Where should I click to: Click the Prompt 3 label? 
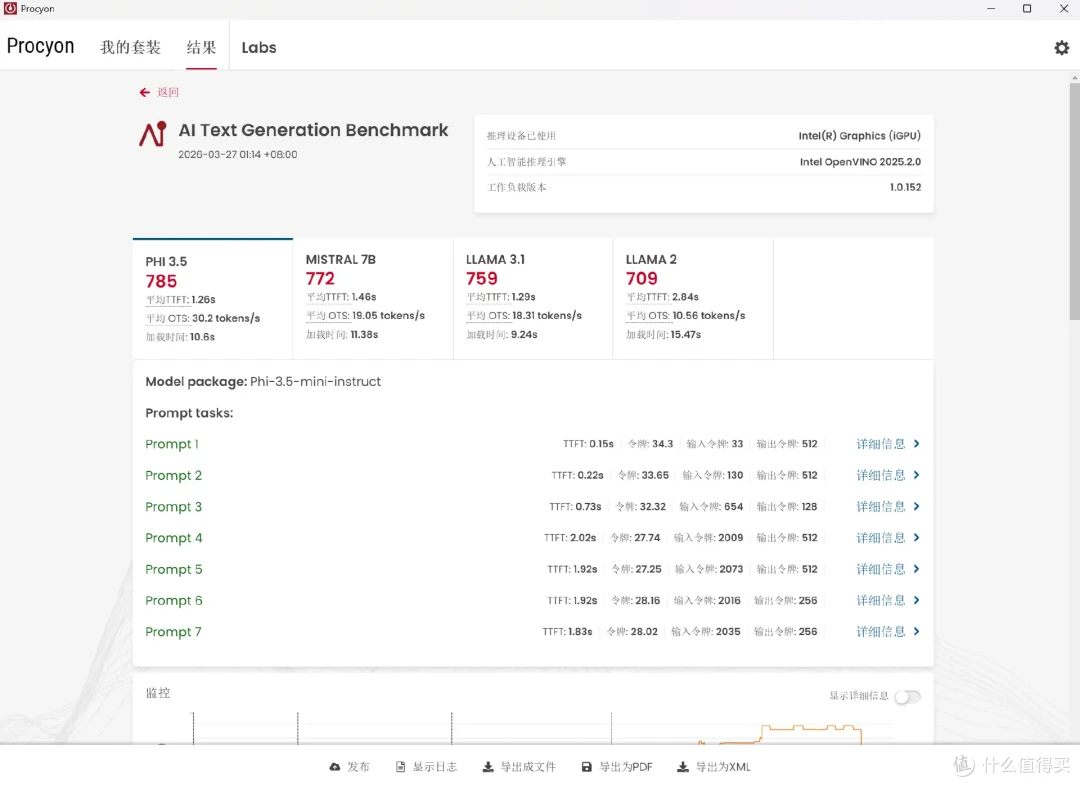[174, 507]
